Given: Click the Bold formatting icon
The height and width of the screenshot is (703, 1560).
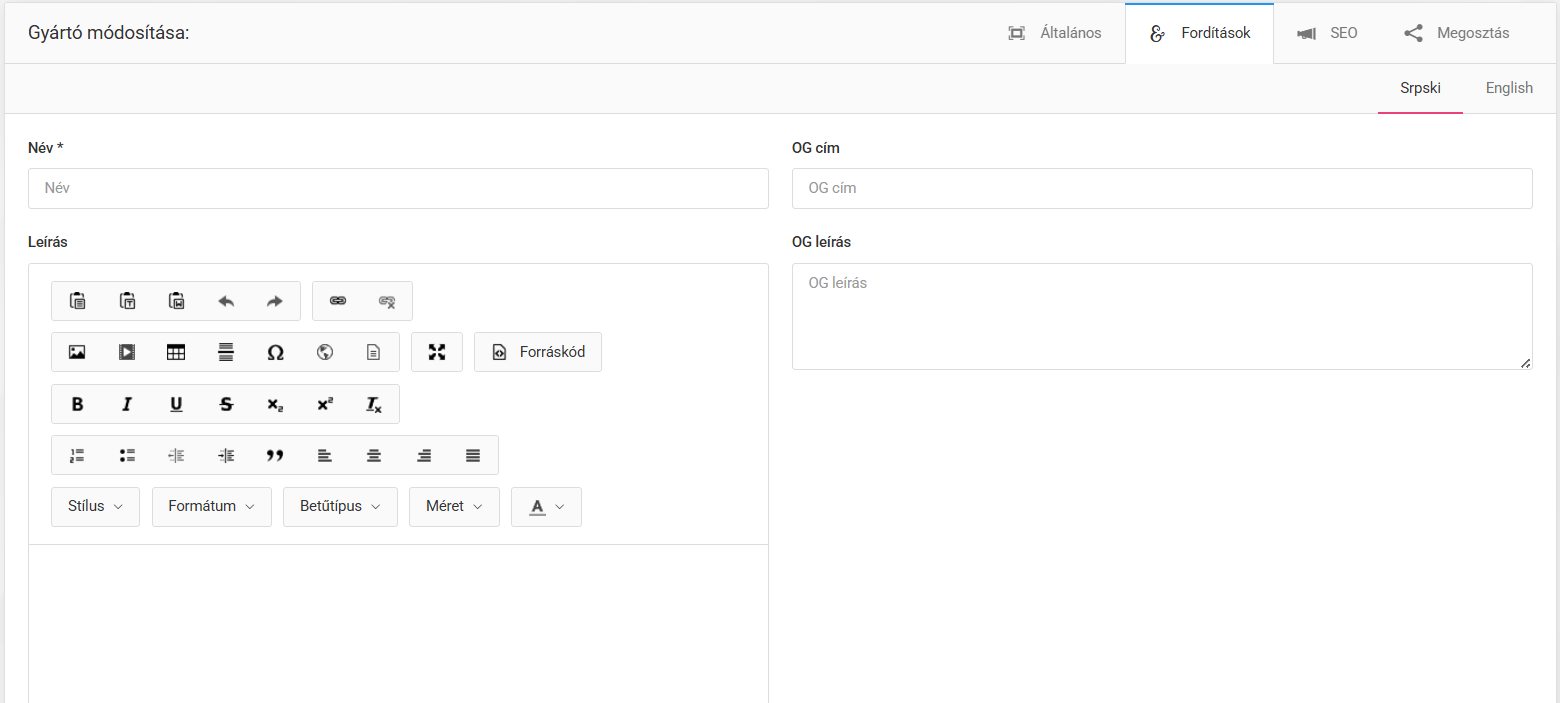Looking at the screenshot, I should 77,404.
